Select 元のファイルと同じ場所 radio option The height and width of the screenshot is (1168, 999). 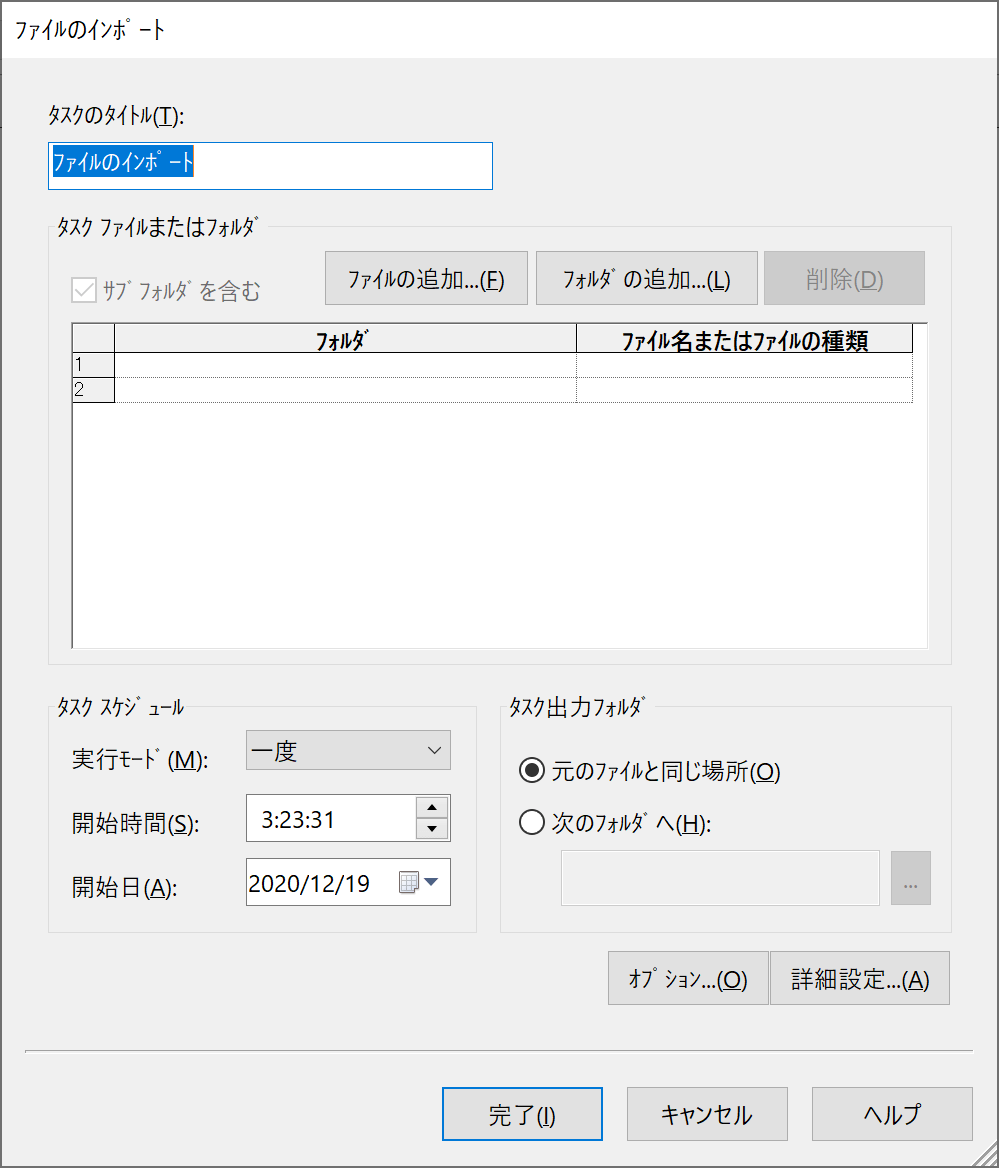click(532, 771)
